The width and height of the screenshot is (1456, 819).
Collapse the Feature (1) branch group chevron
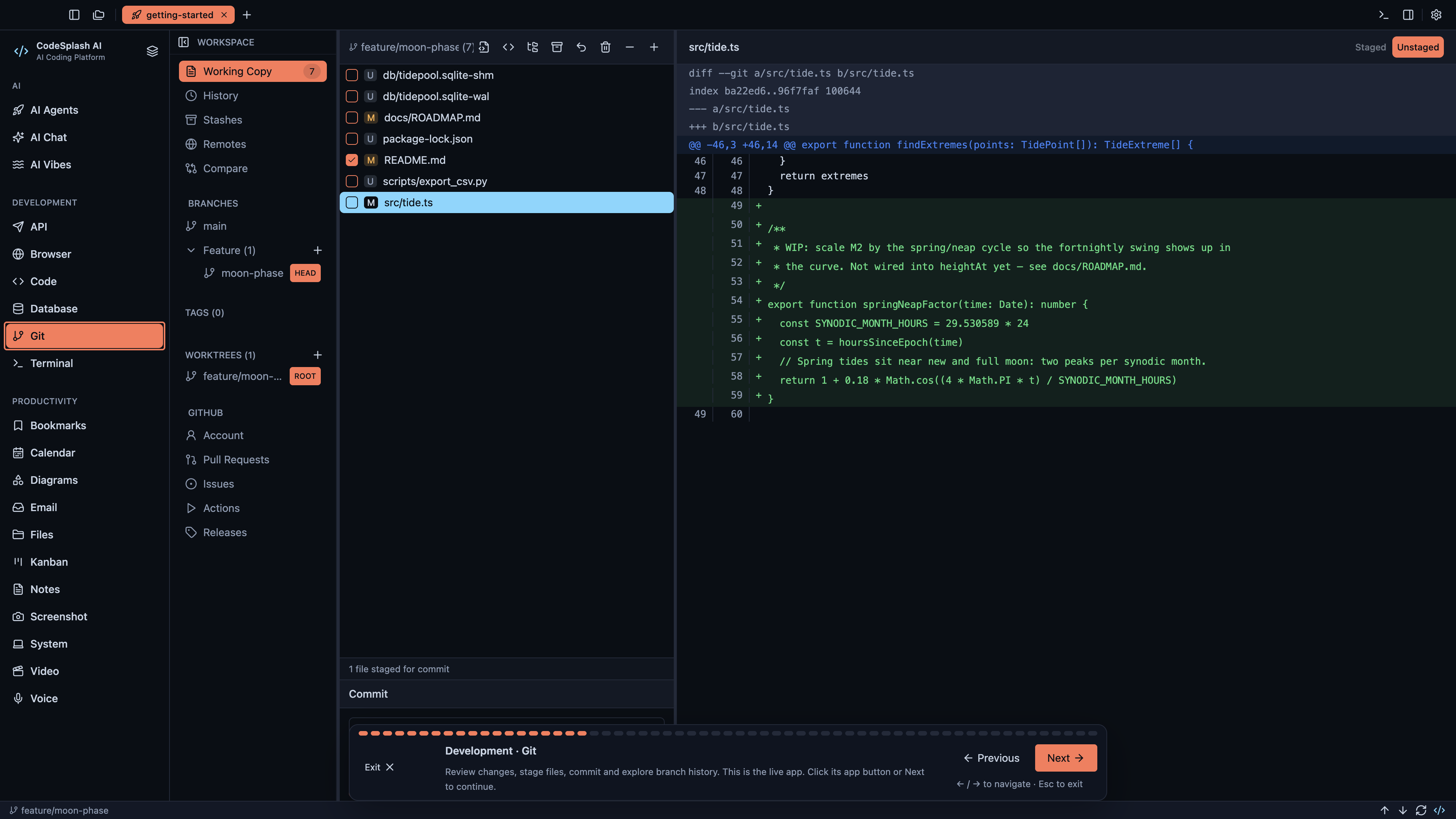pos(191,250)
